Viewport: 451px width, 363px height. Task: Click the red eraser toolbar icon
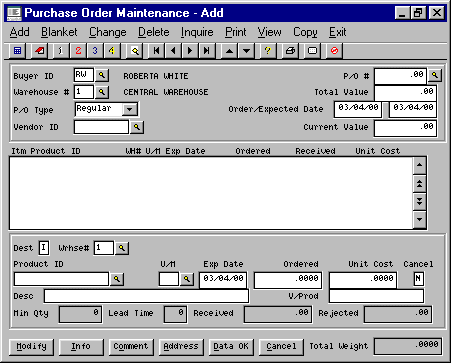point(40,51)
